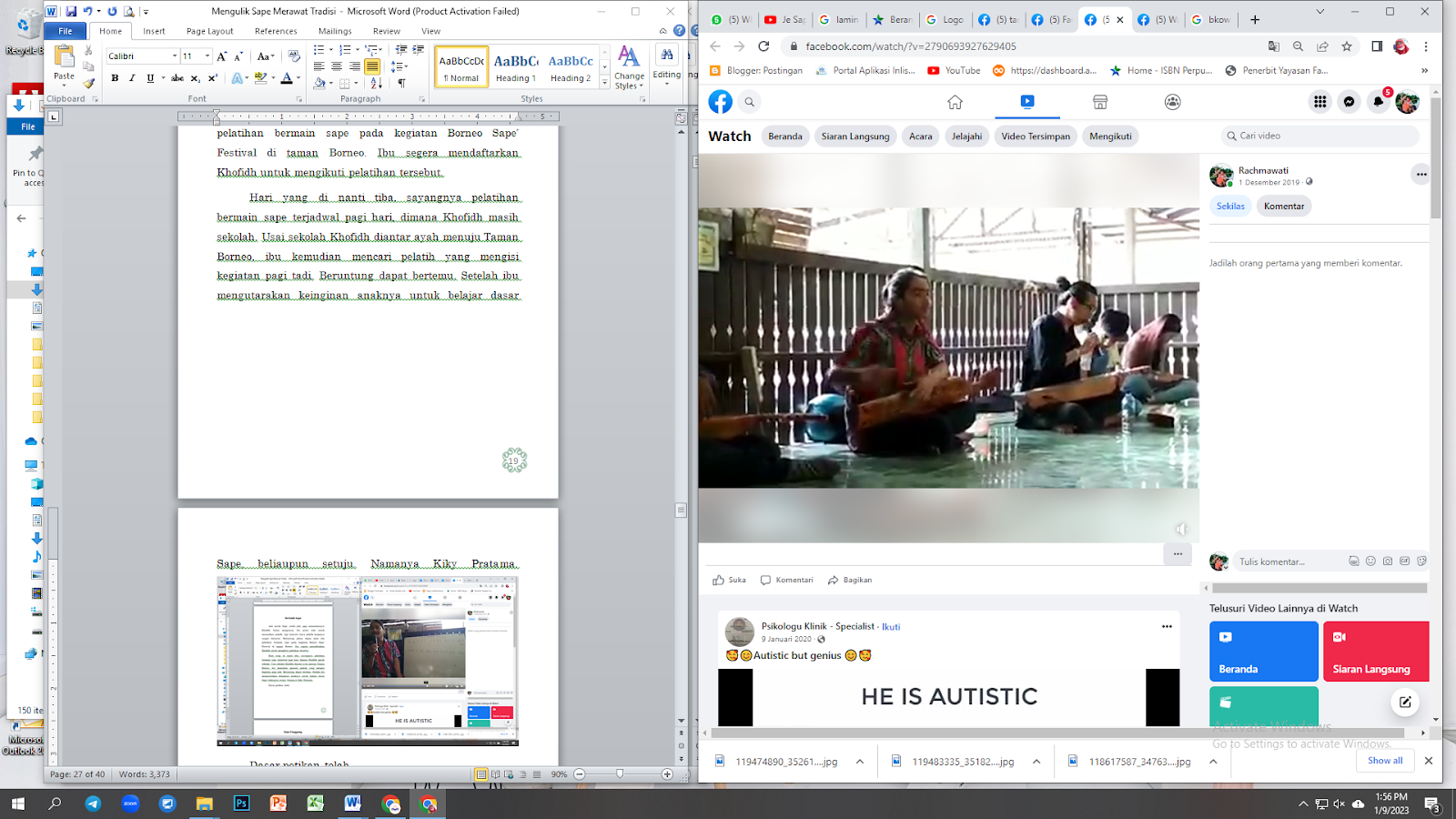Click Undo in Word's quick access toolbar
Viewport: 1456px width, 819px height.
(87, 12)
